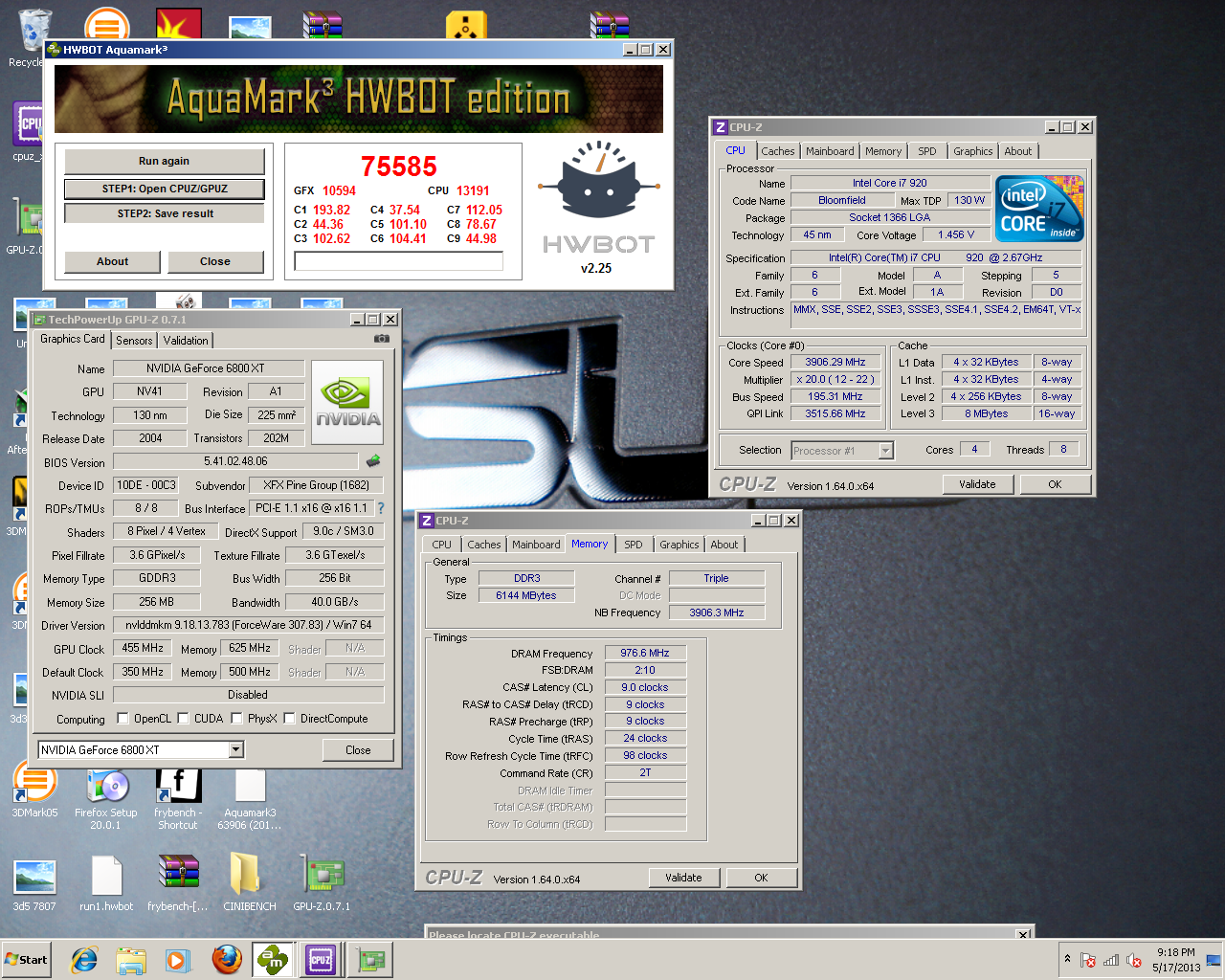Open Firefox from the taskbar
Image resolution: width=1225 pixels, height=980 pixels.
(x=227, y=960)
